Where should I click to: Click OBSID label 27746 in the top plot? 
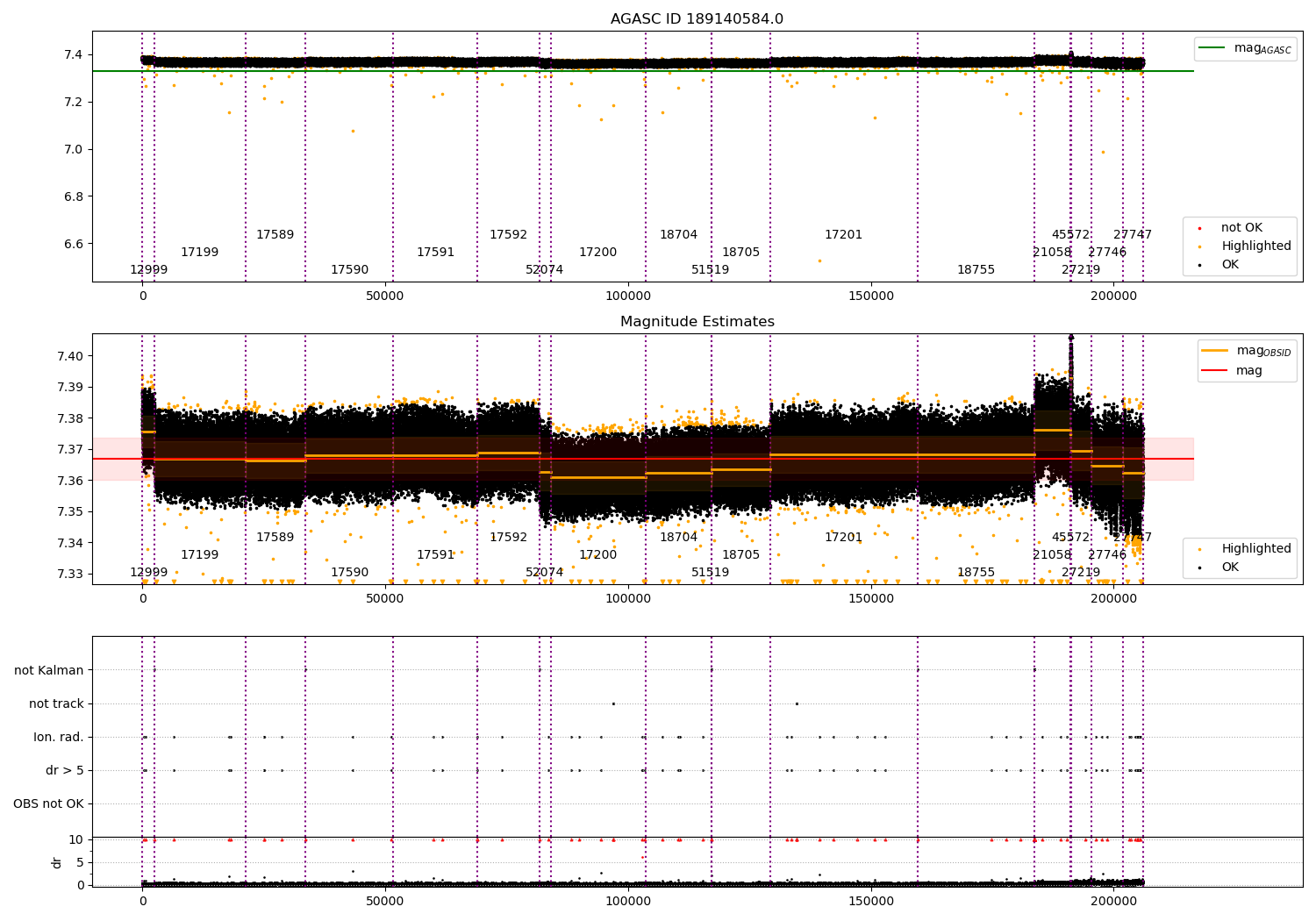pos(1107,253)
